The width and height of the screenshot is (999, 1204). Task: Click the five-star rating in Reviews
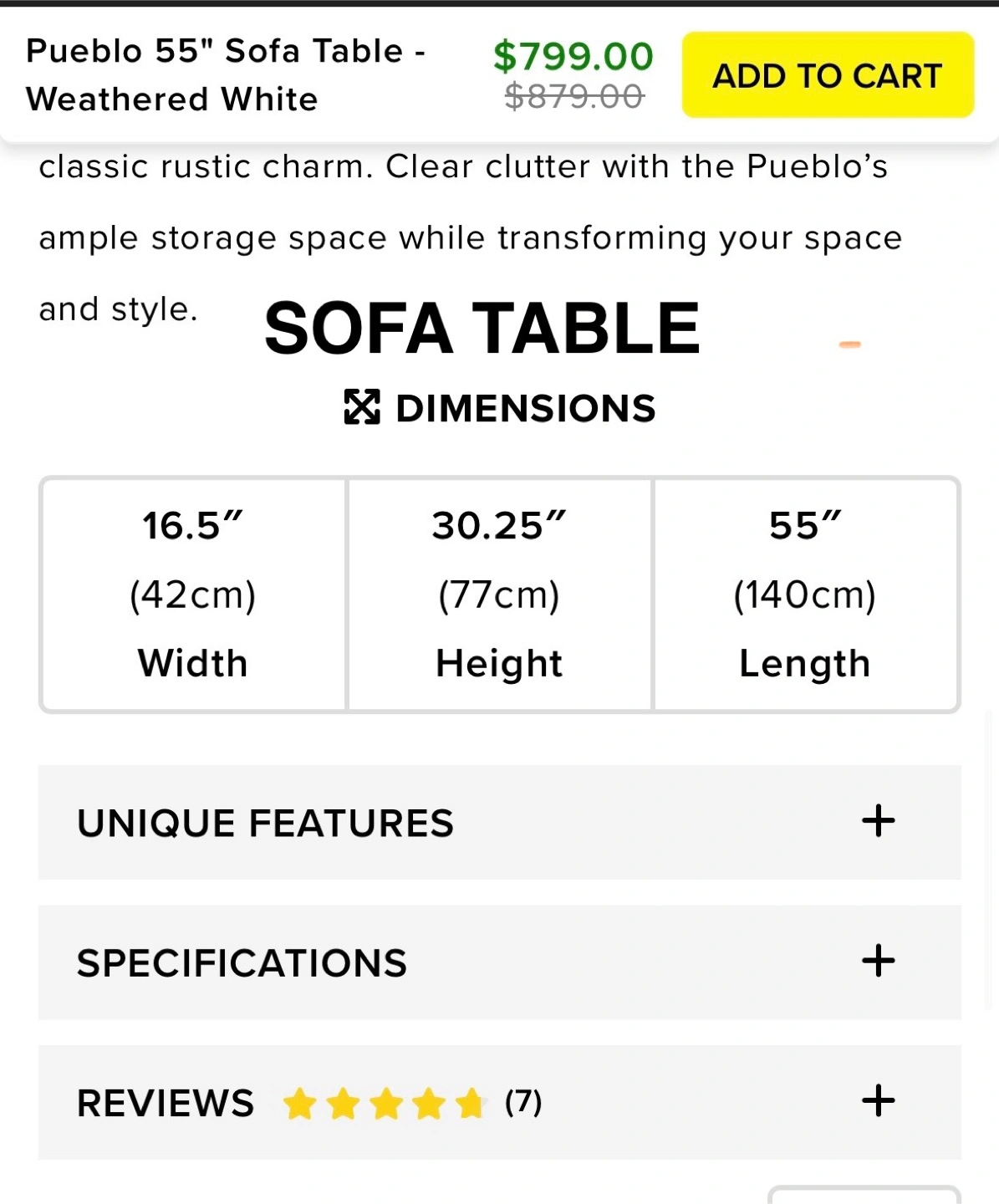click(385, 1104)
